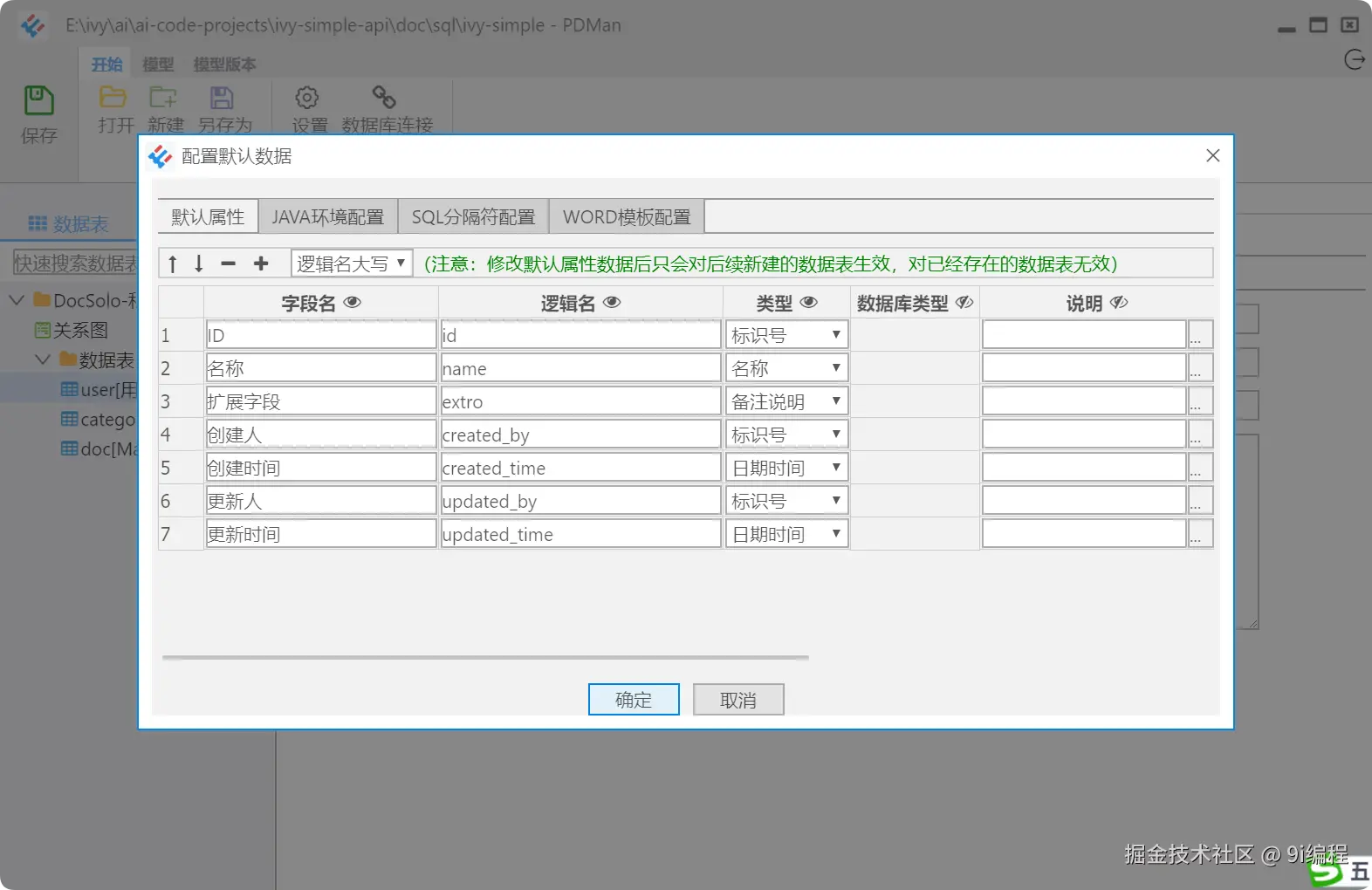1372x890 pixels.
Task: Click horizontal scrollbar below the table
Action: click(485, 657)
